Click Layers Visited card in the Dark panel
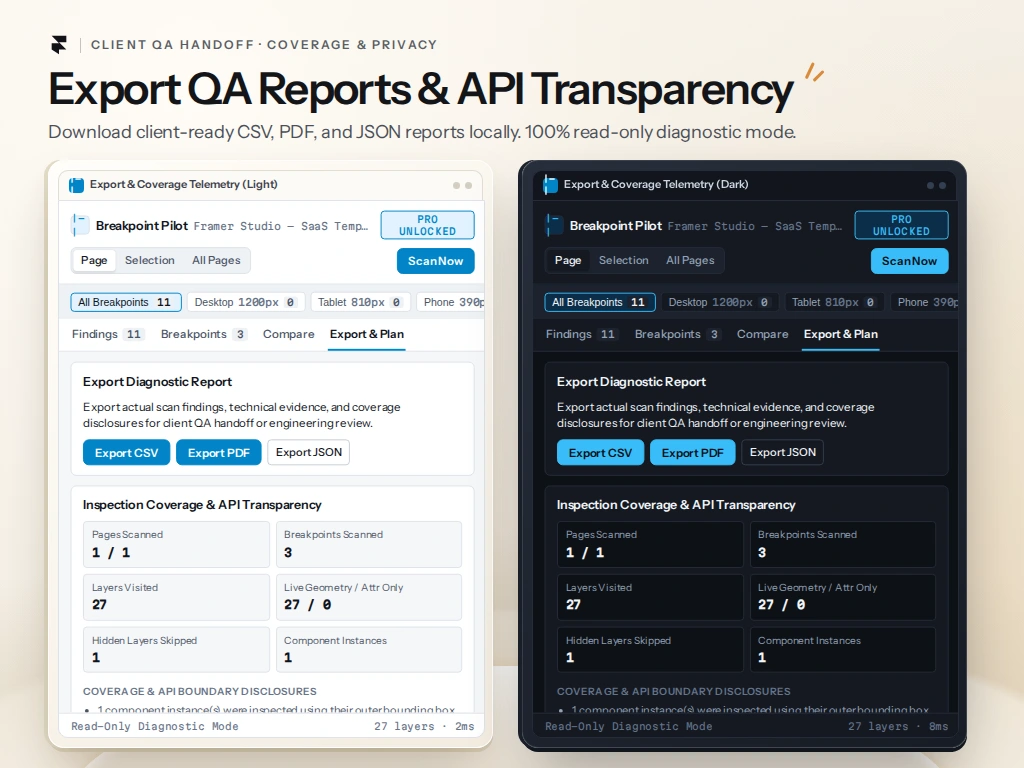1024x768 pixels. tap(650, 597)
